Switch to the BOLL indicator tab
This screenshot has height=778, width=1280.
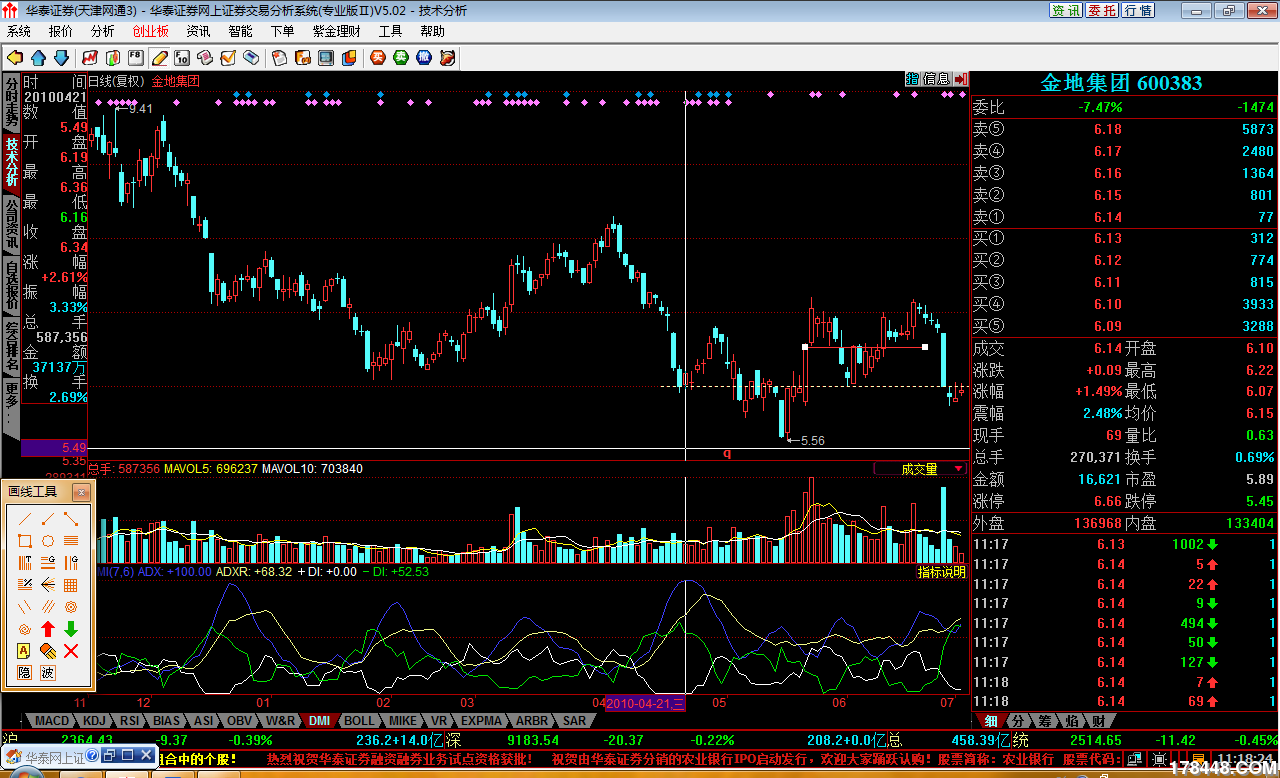pos(359,720)
